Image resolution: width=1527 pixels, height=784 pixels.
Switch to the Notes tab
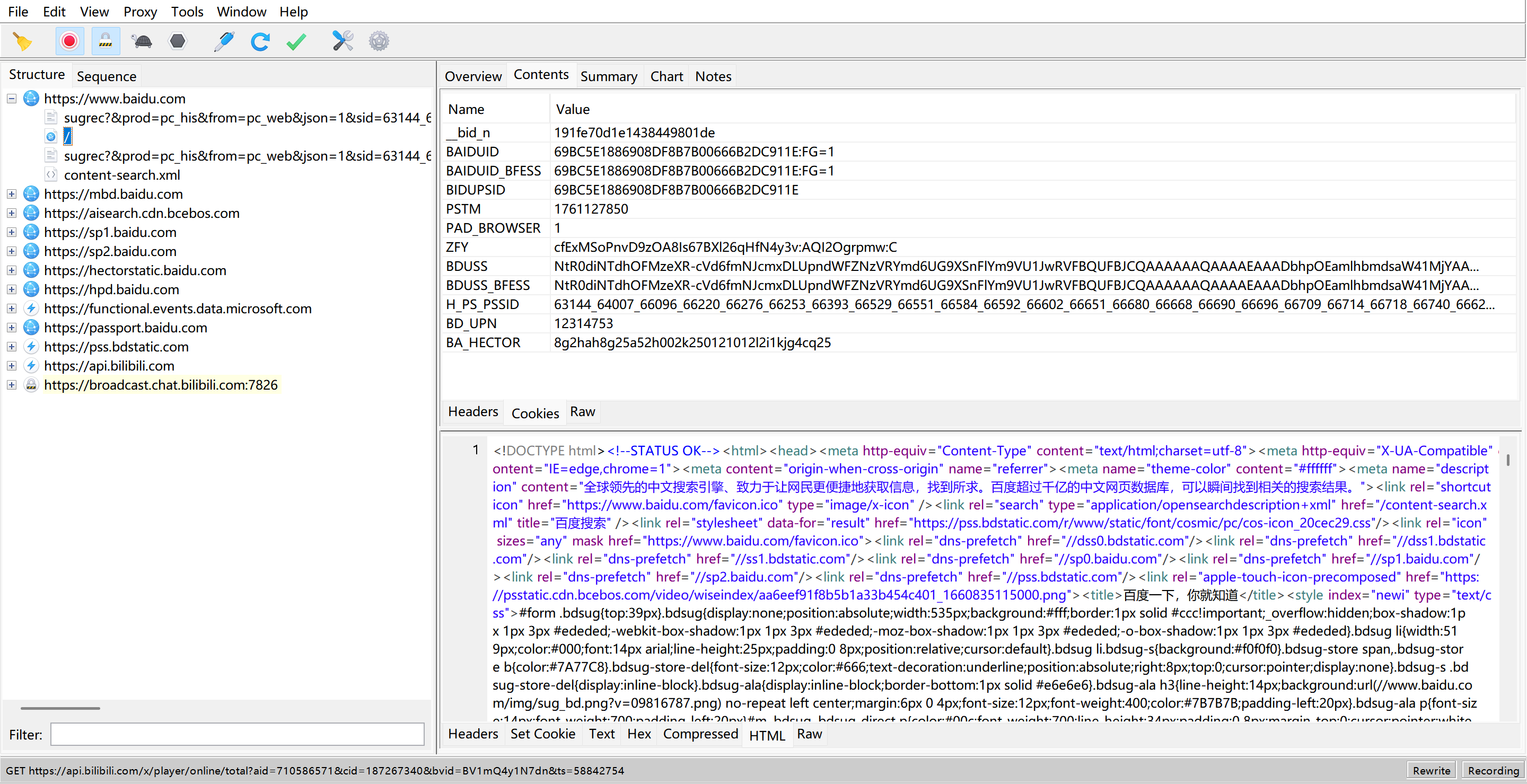click(713, 76)
